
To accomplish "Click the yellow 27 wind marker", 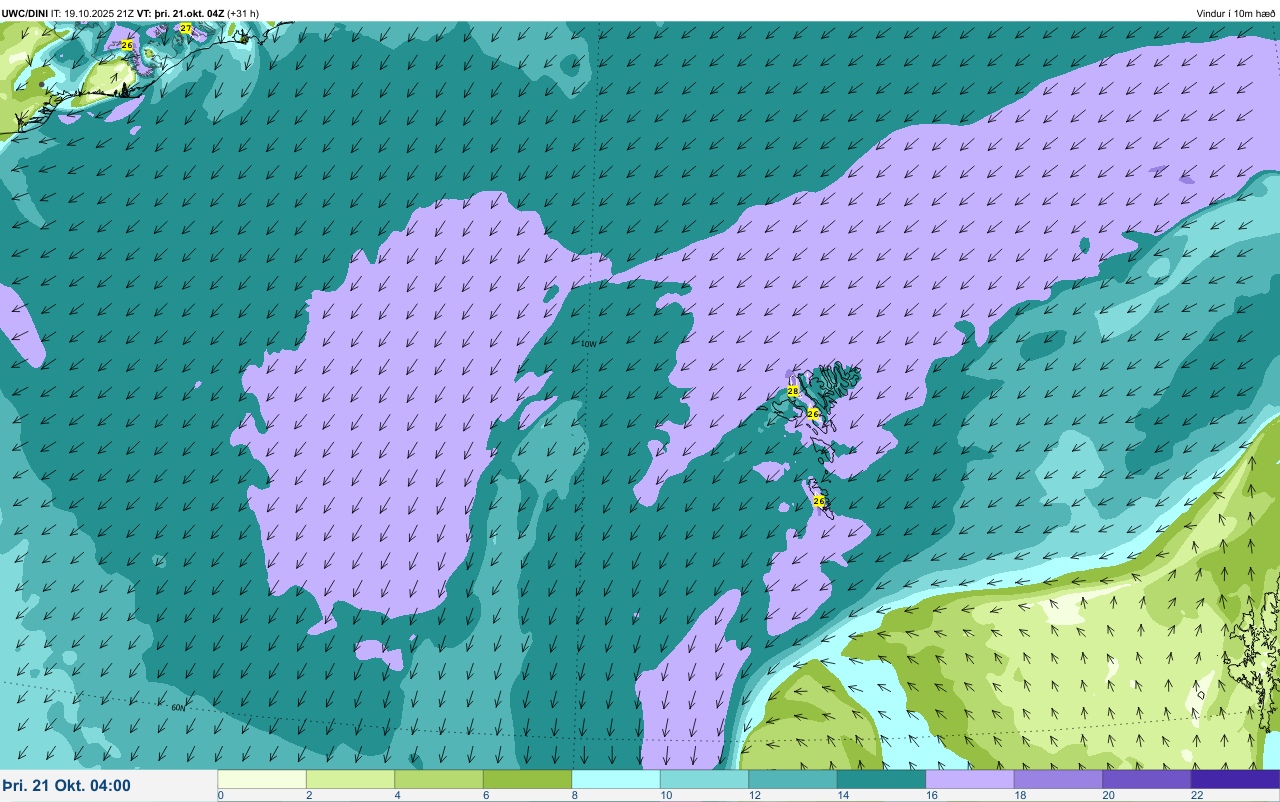I will (x=186, y=28).
